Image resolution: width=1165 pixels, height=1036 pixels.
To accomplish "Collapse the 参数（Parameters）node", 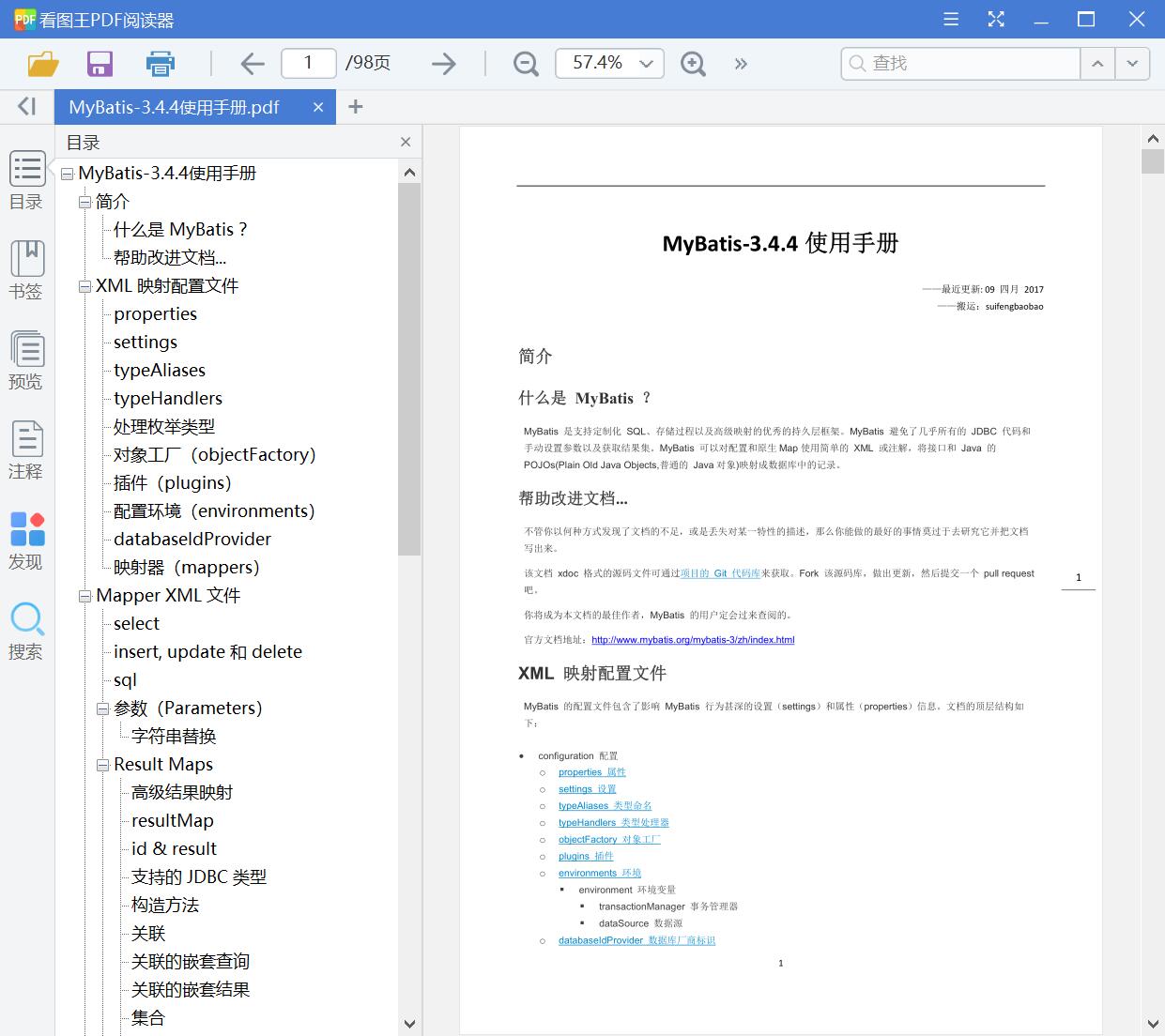I will [x=102, y=708].
